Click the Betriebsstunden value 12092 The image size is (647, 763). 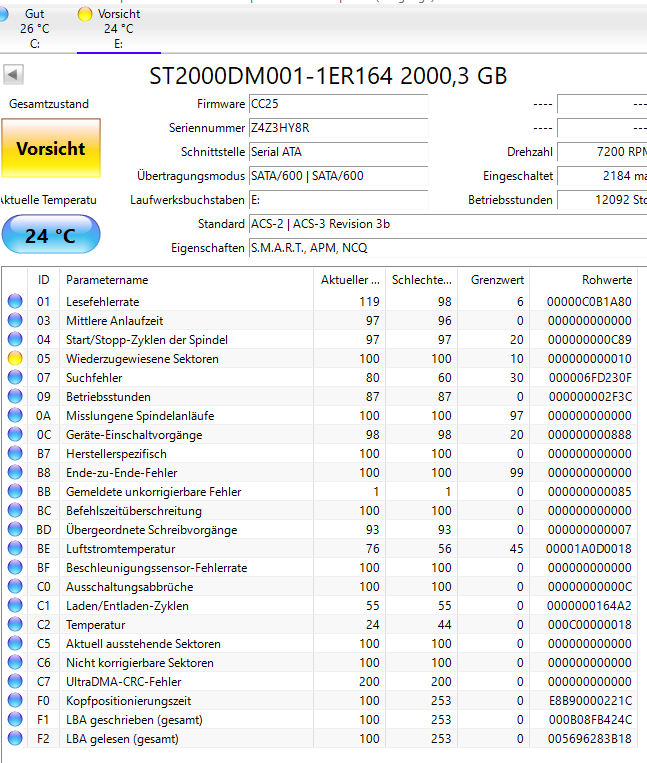point(602,200)
